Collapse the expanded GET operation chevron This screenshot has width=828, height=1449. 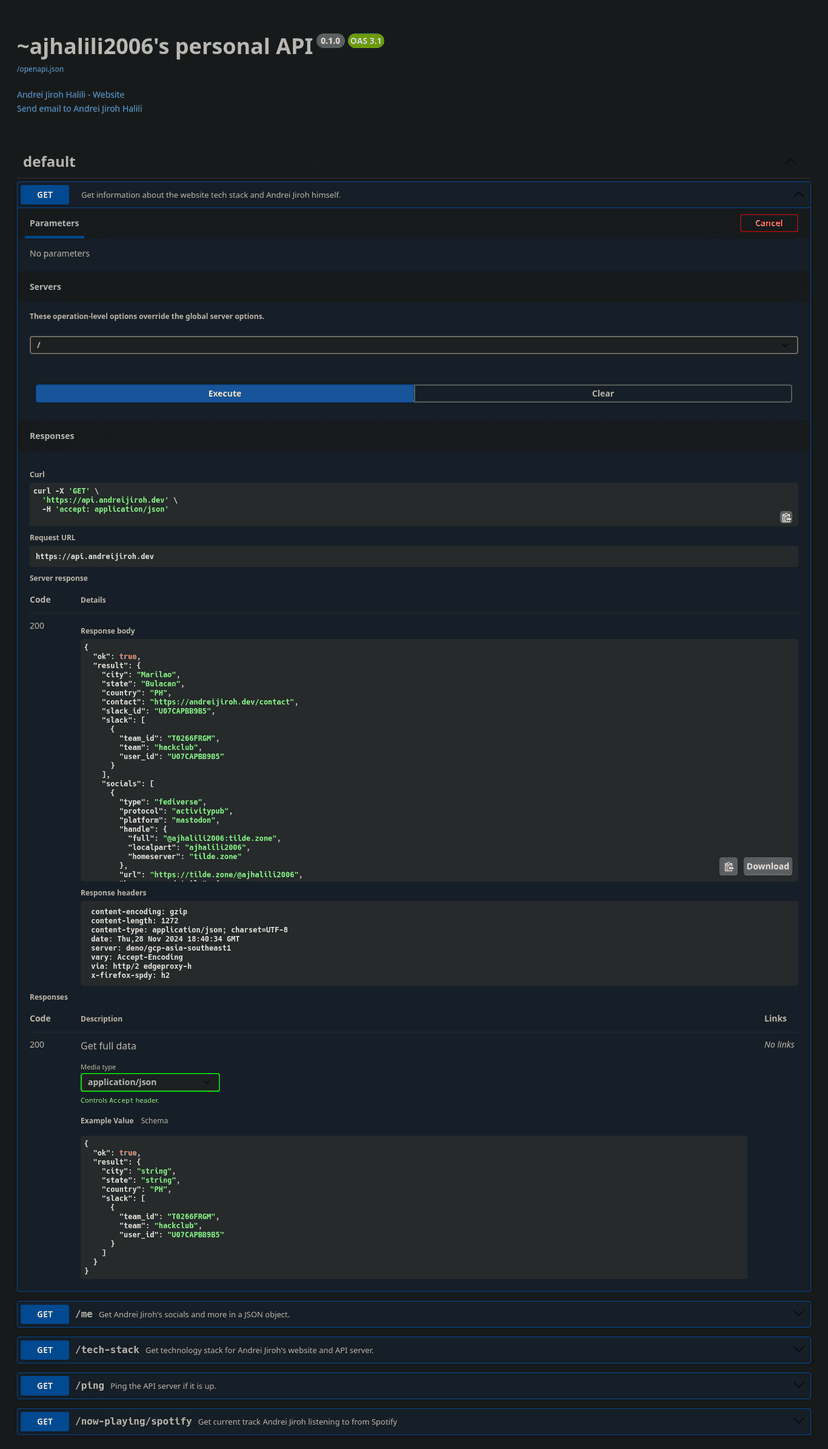[x=798, y=195]
